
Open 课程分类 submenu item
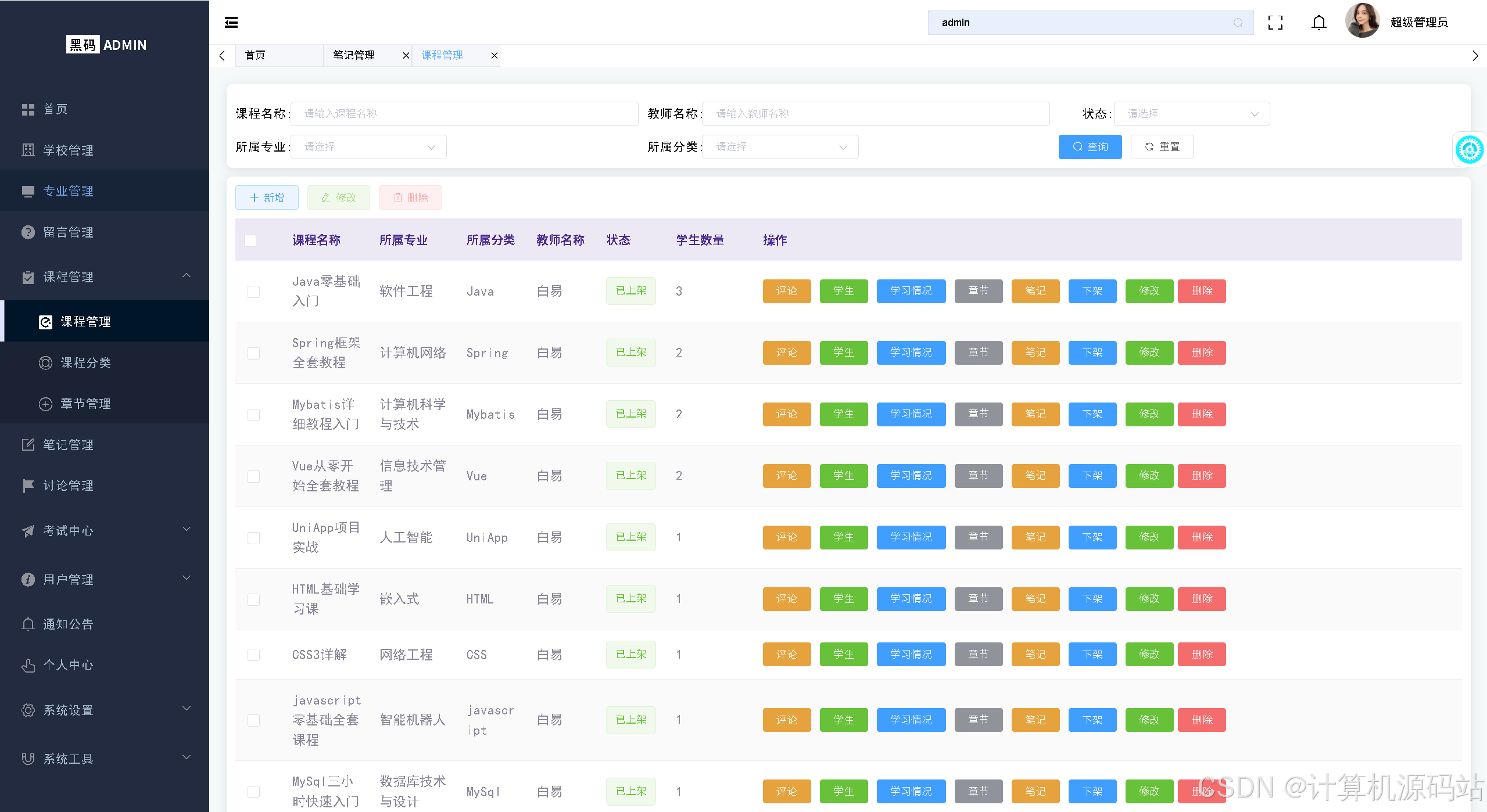85,363
